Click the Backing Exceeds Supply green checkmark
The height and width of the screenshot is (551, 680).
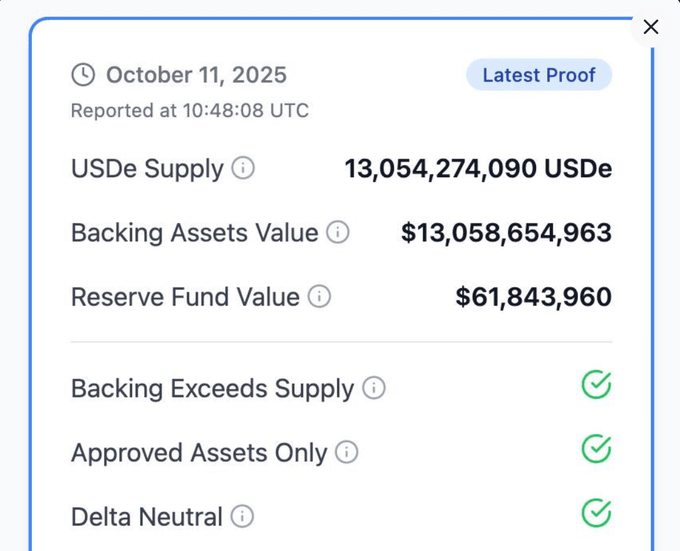click(x=596, y=385)
